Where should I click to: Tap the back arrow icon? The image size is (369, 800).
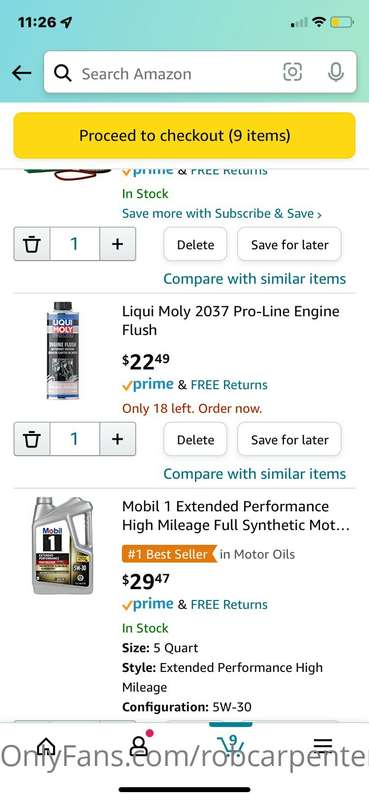click(x=21, y=73)
